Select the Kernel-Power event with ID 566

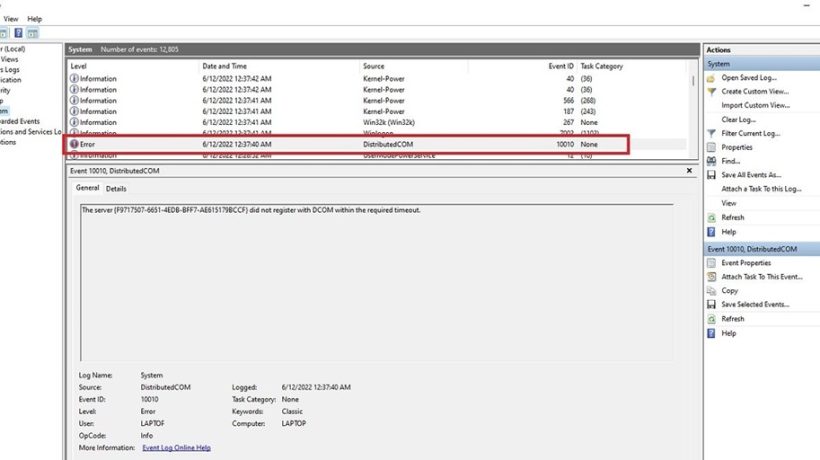tap(377, 100)
